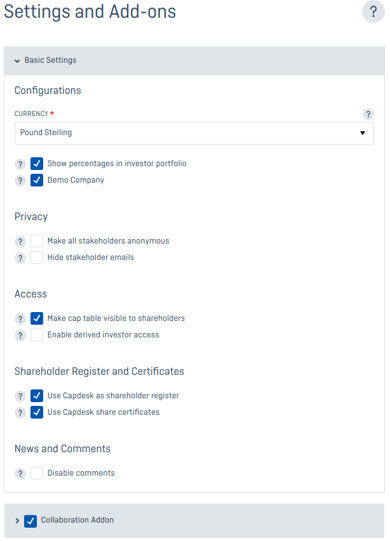Open help icon for Currency field
Viewport: 390px width, 541px height.
pyautogui.click(x=368, y=114)
